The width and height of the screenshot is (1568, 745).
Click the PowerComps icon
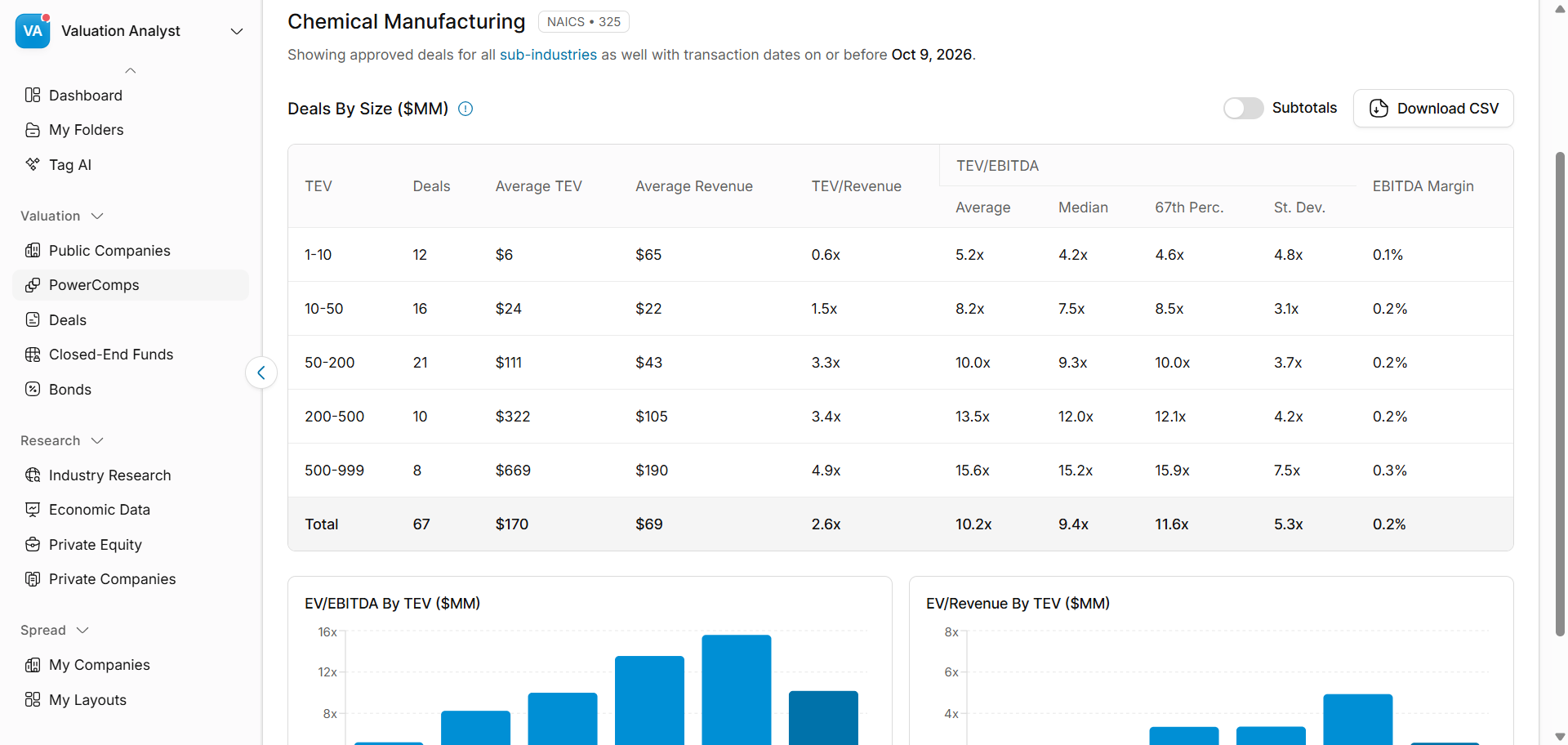click(33, 285)
